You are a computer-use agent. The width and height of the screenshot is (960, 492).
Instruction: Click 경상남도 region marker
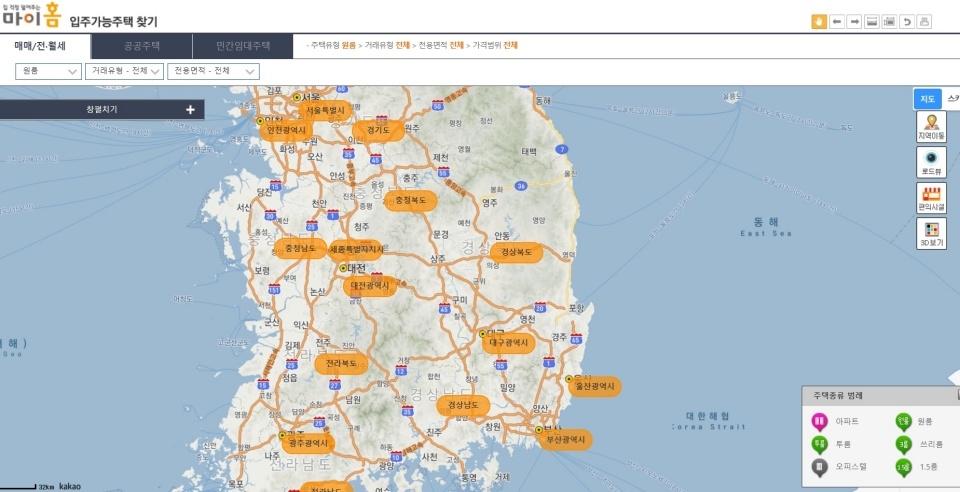(x=463, y=406)
